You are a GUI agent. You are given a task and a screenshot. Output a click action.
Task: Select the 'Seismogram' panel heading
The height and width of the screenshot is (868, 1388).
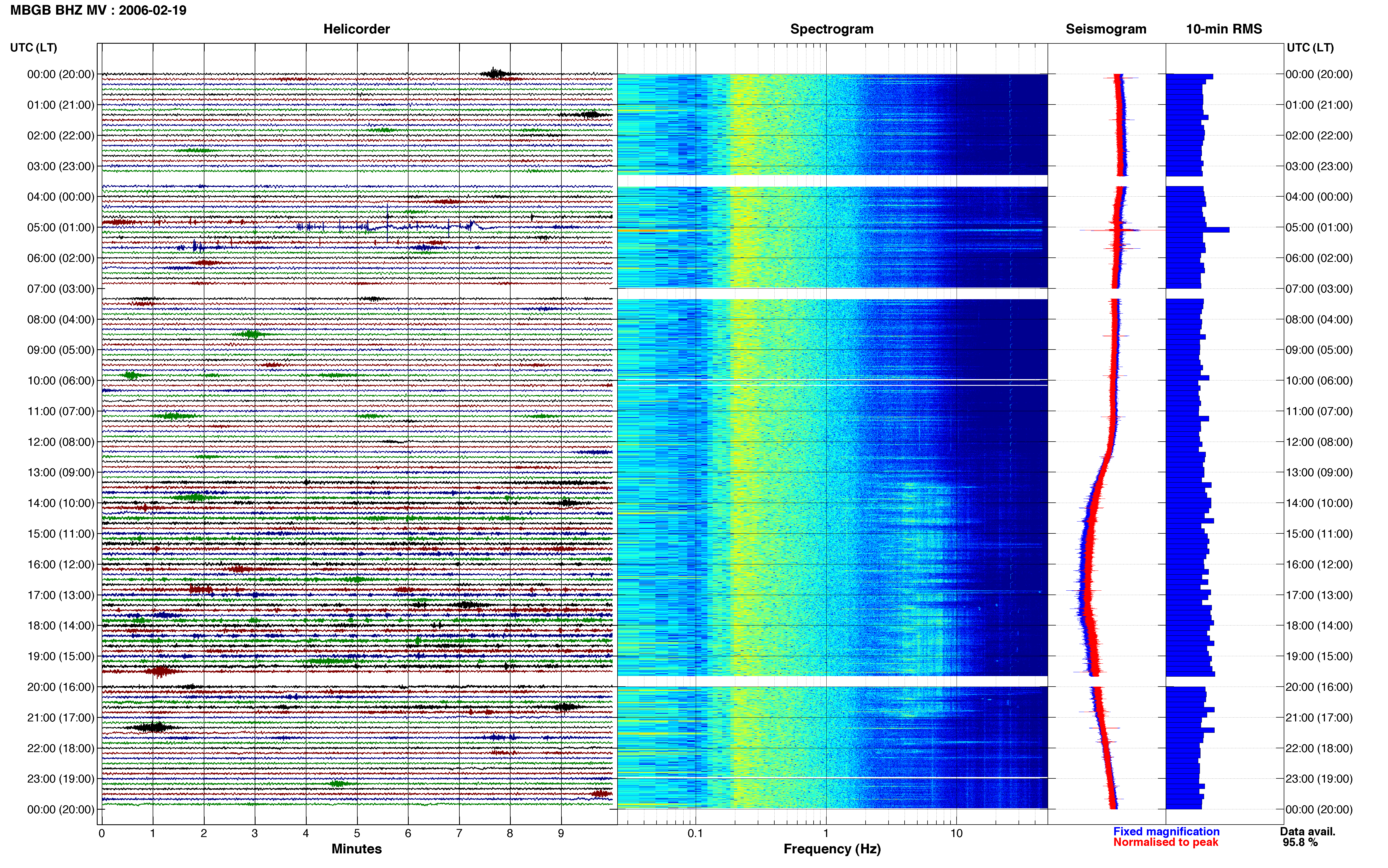pos(1106,29)
